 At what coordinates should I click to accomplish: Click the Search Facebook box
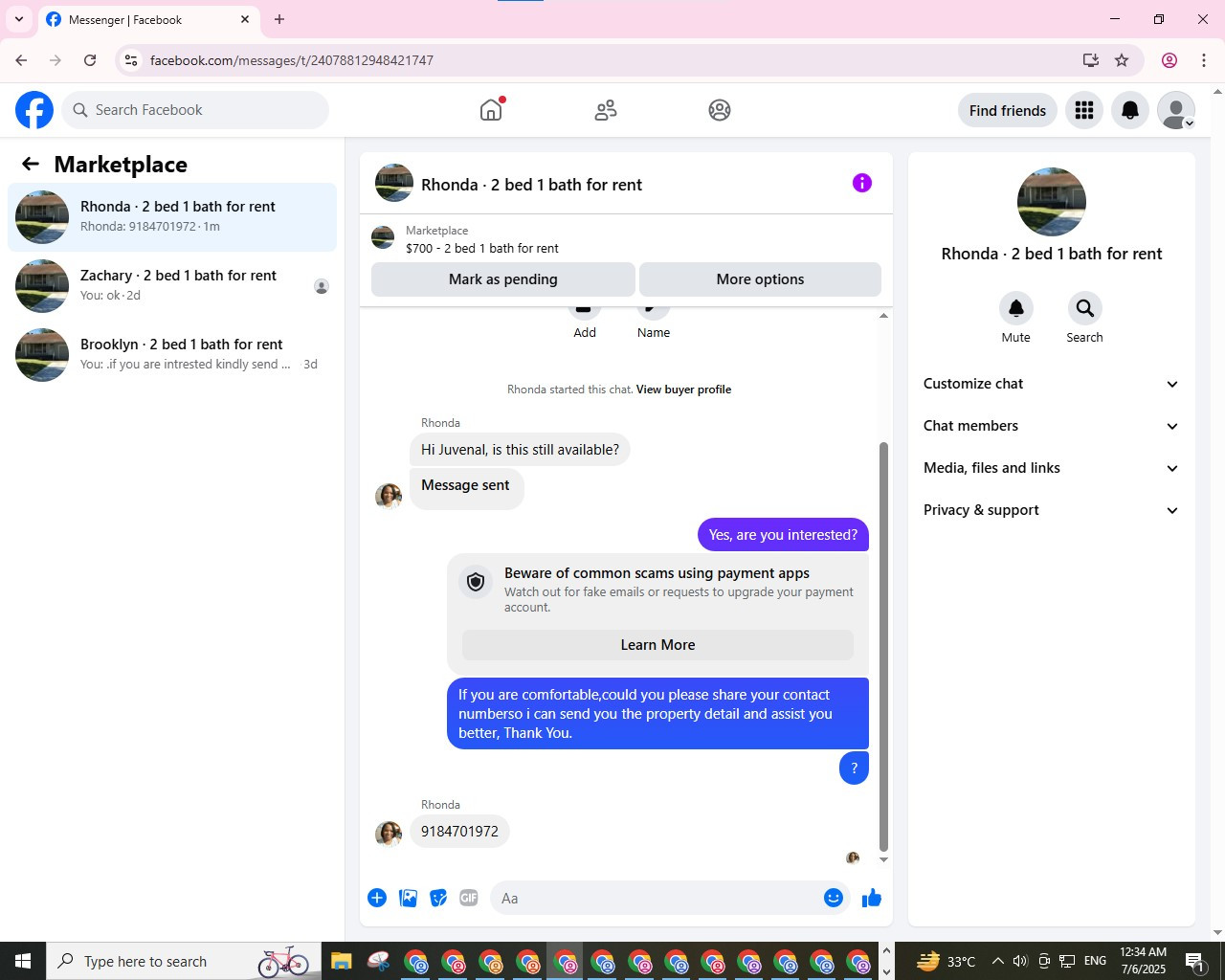(x=195, y=110)
